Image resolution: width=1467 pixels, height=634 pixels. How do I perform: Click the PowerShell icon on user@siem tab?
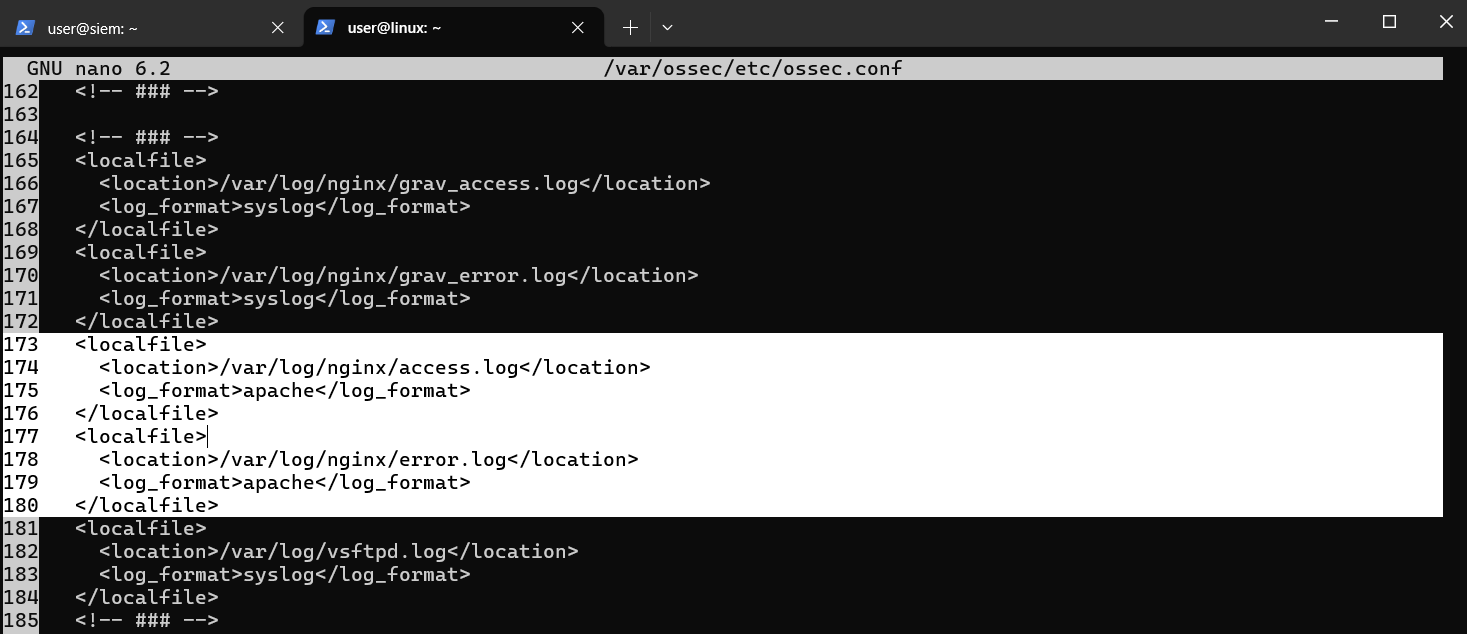coord(25,28)
